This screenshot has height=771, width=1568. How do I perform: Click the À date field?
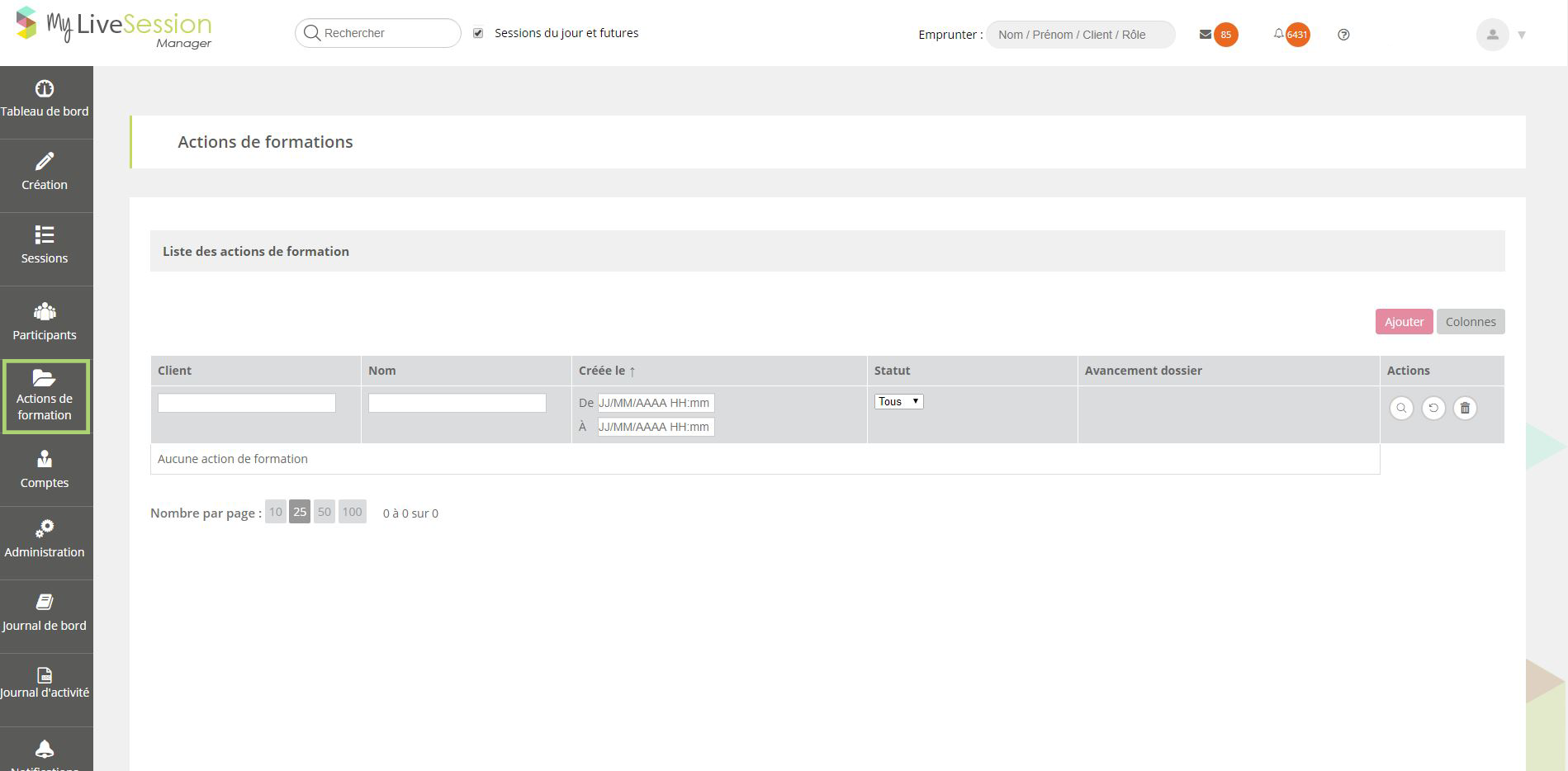point(656,427)
